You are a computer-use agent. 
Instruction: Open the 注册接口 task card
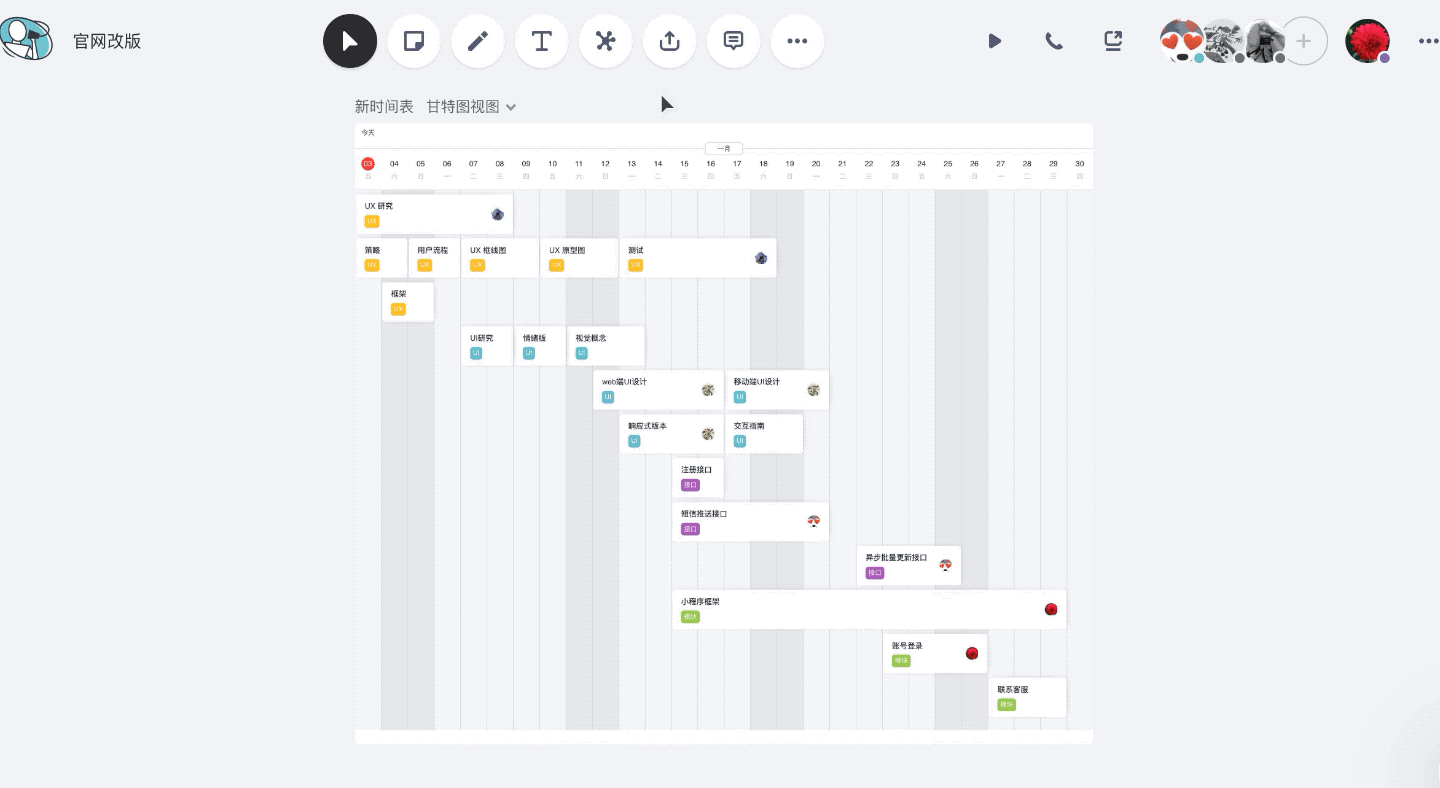pyautogui.click(x=698, y=478)
